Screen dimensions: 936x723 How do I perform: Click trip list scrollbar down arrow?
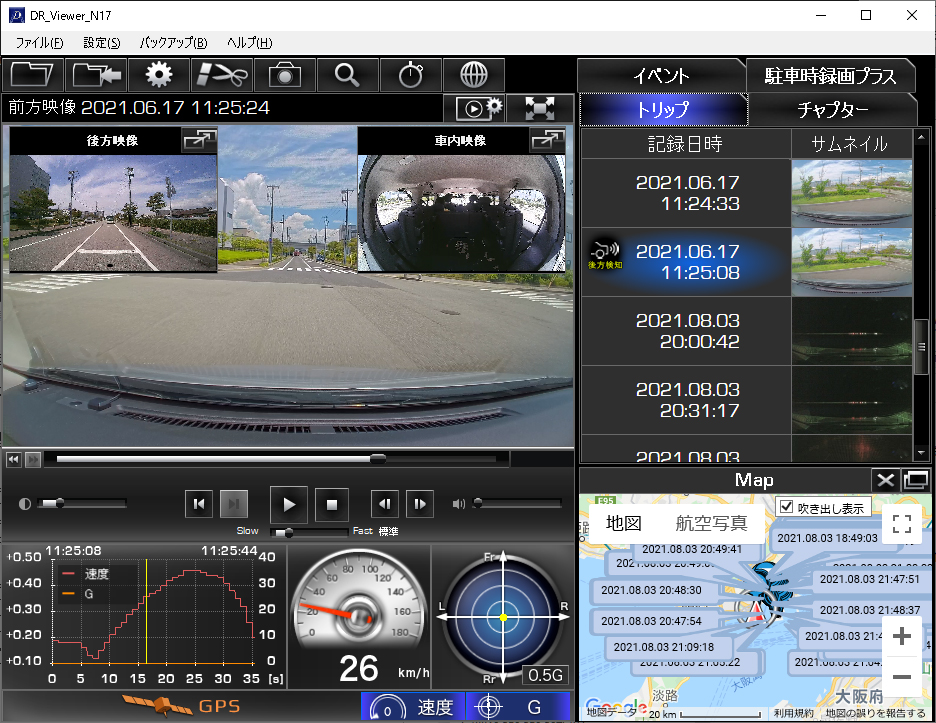click(921, 453)
